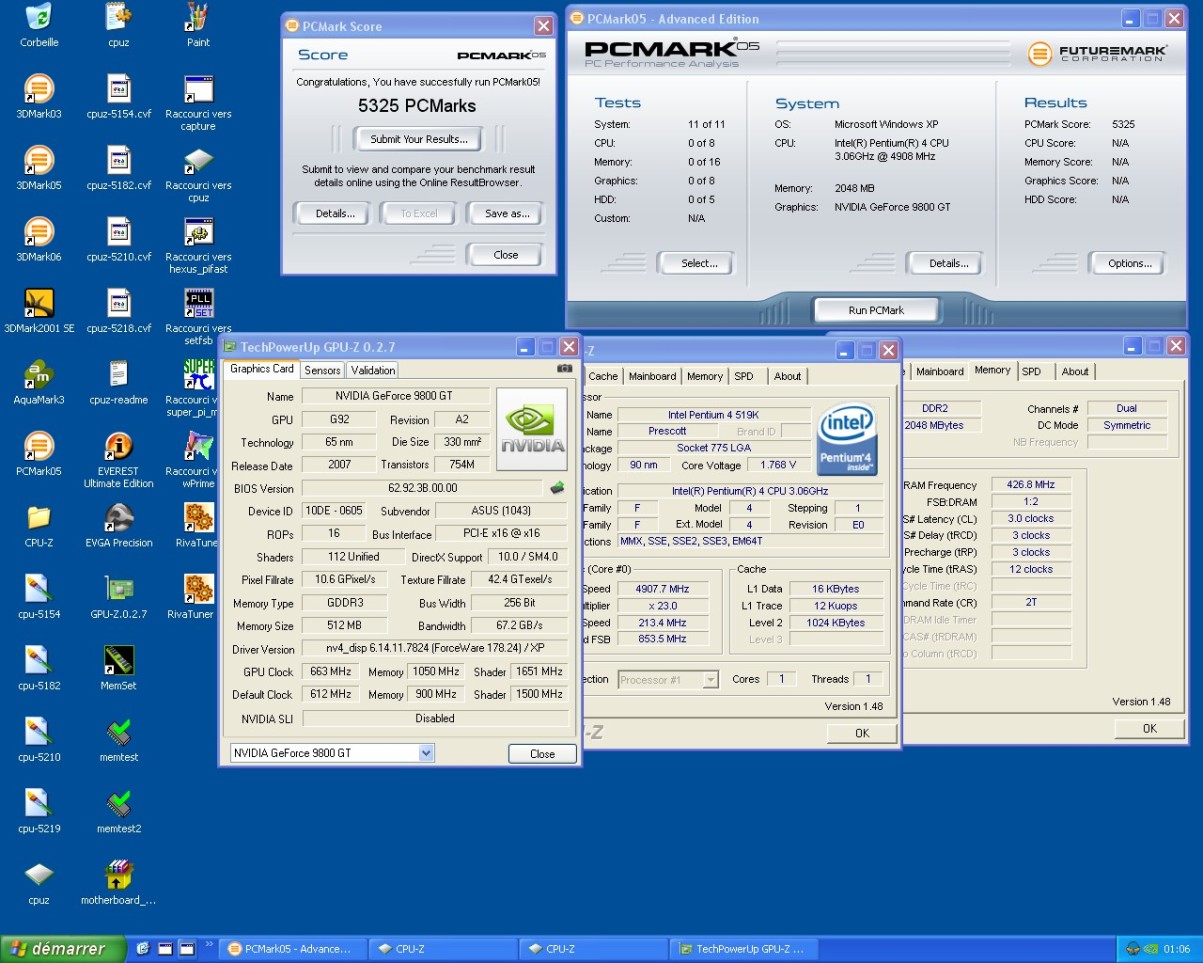Viewport: 1203px width, 963px height.
Task: Click the GPU-Z screenshot camera icon
Action: pyautogui.click(x=565, y=369)
